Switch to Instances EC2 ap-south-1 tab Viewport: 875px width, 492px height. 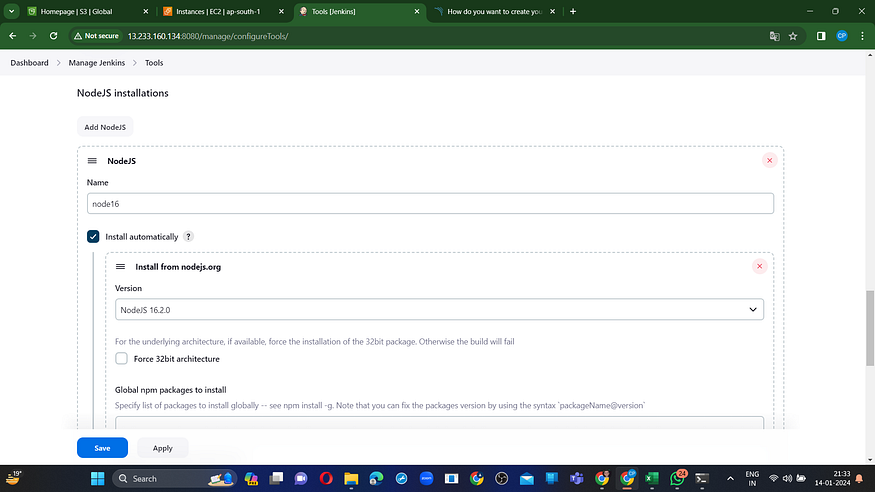(x=223, y=11)
